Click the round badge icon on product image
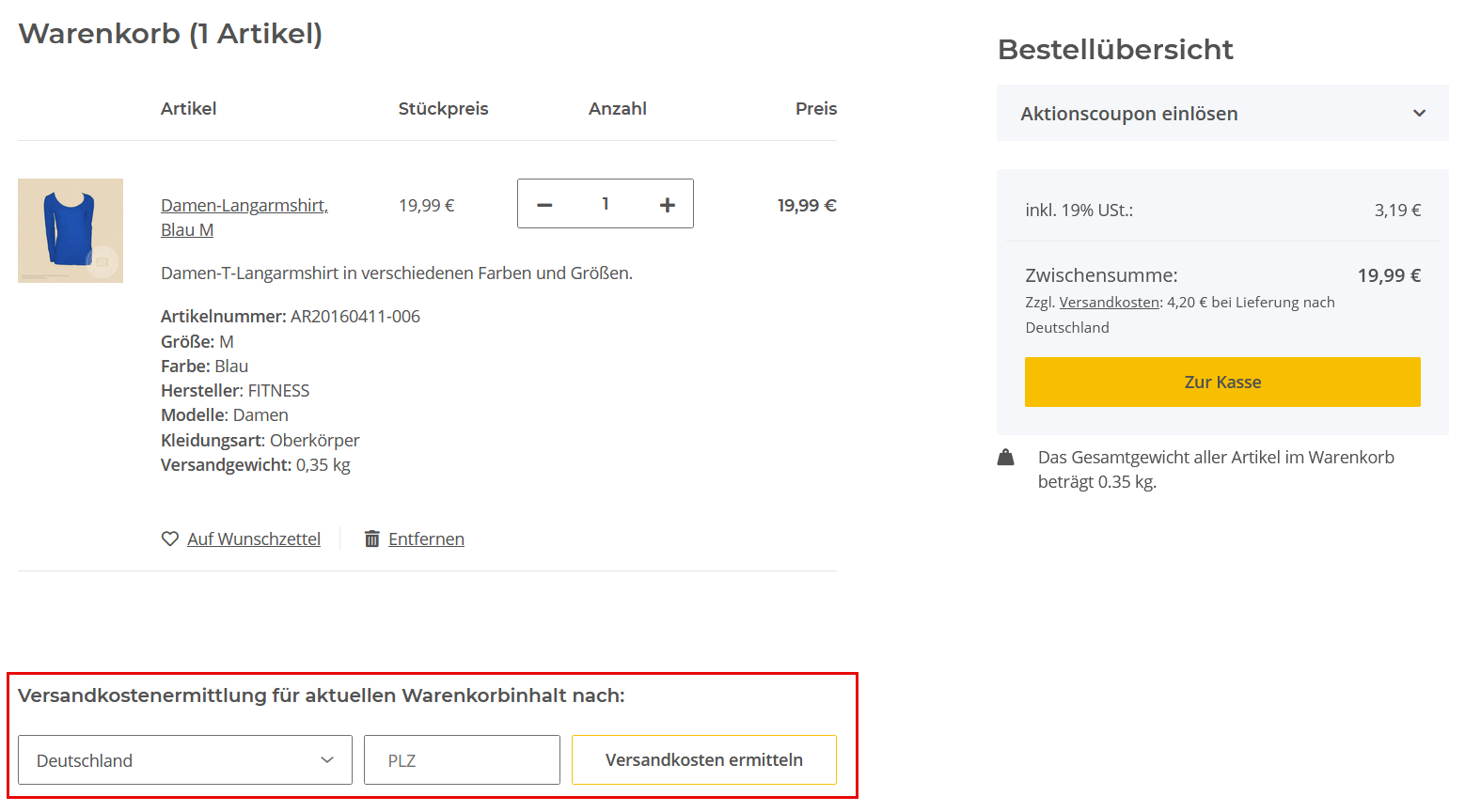The height and width of the screenshot is (812, 1465). [102, 261]
